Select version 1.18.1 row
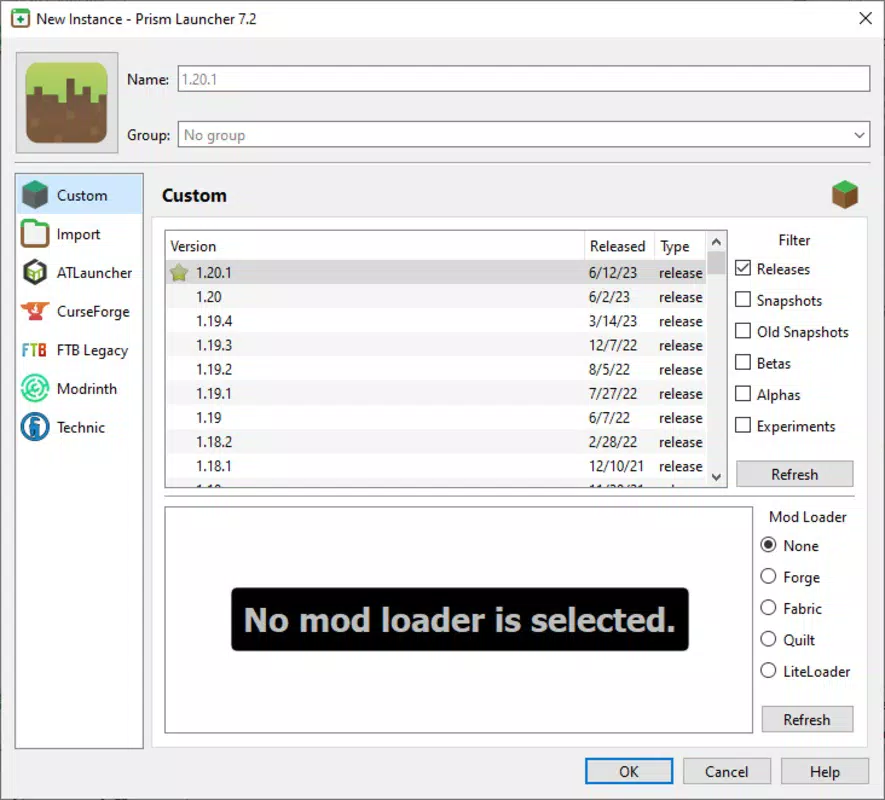This screenshot has height=800, width=885. pyautogui.click(x=435, y=466)
